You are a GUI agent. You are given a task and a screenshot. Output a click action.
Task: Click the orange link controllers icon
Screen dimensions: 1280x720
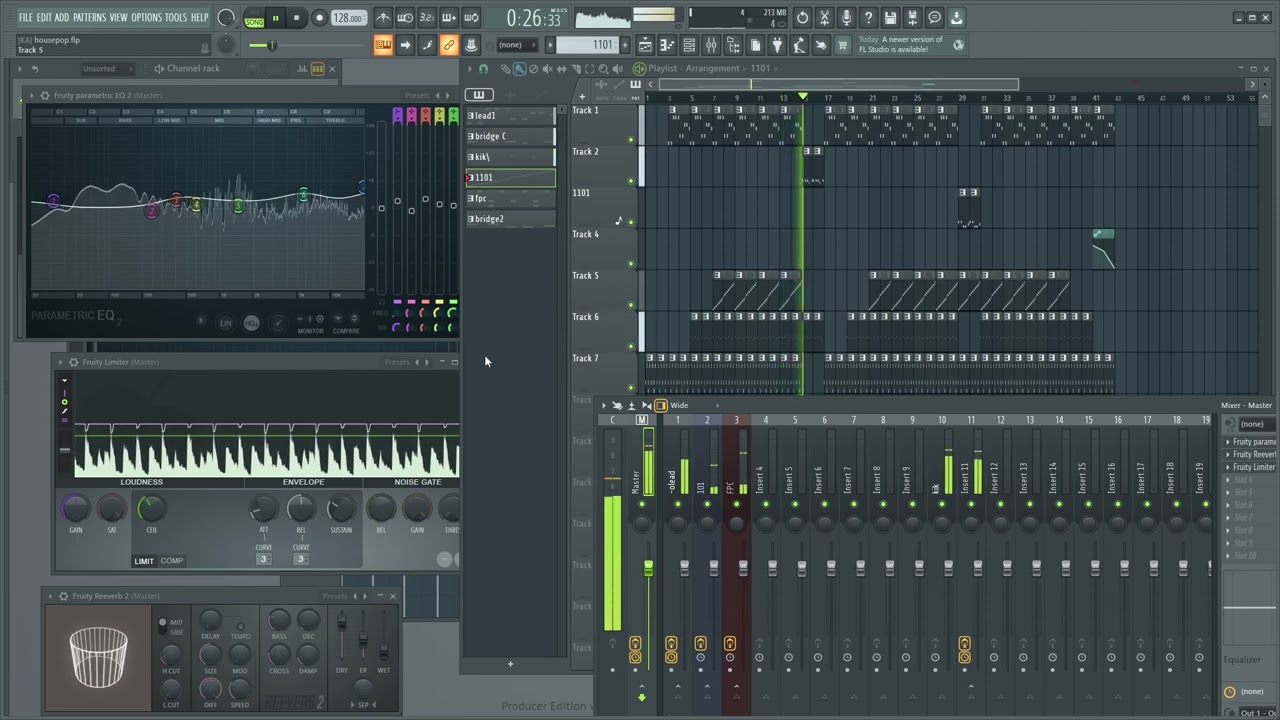(449, 45)
